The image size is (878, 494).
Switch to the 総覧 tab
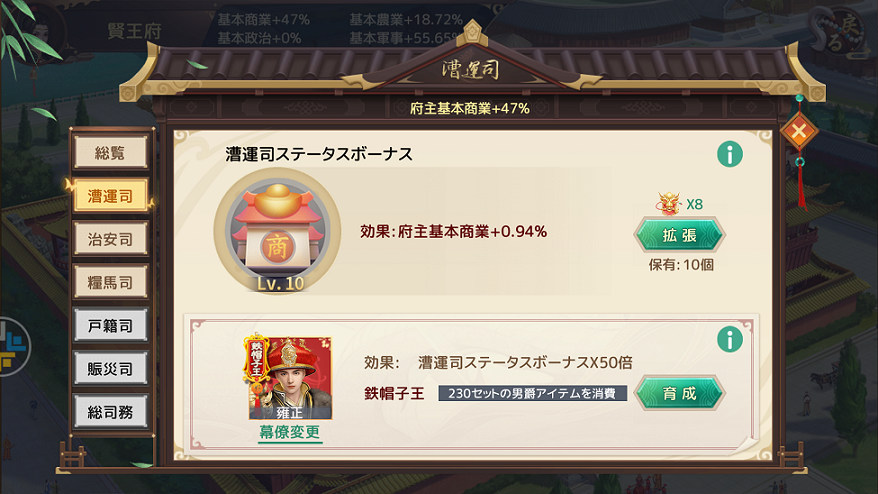coord(110,152)
